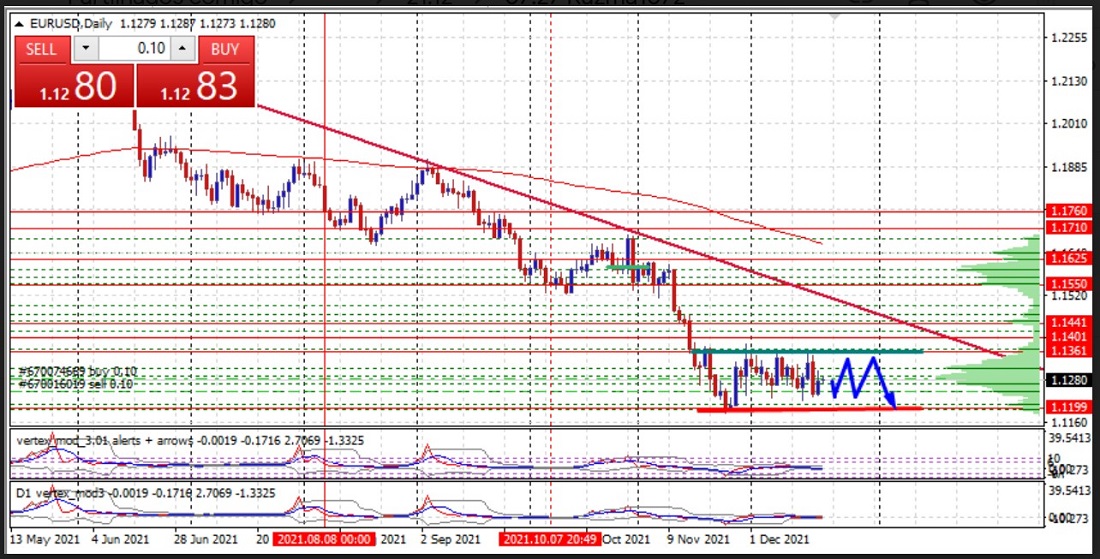
Task: Click the 1.1550 price level label
Action: pos(1068,284)
